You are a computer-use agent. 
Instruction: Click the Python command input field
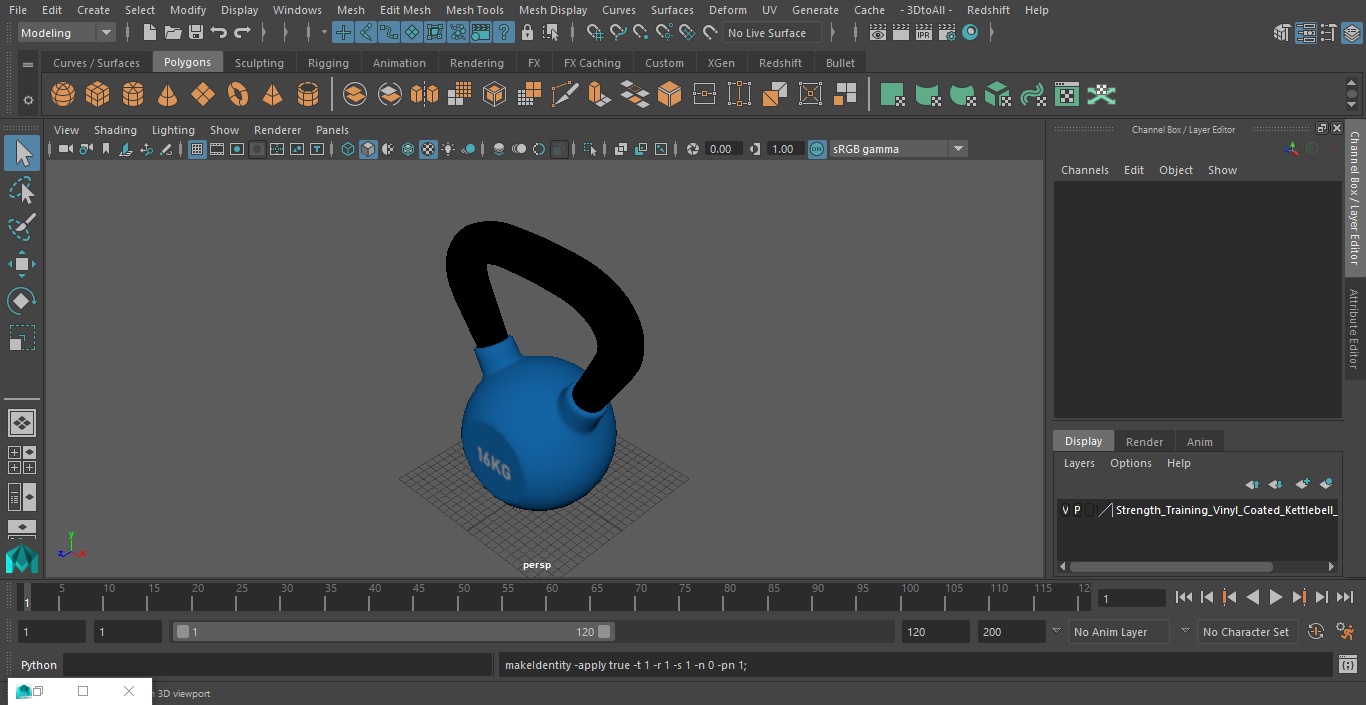pos(279,665)
